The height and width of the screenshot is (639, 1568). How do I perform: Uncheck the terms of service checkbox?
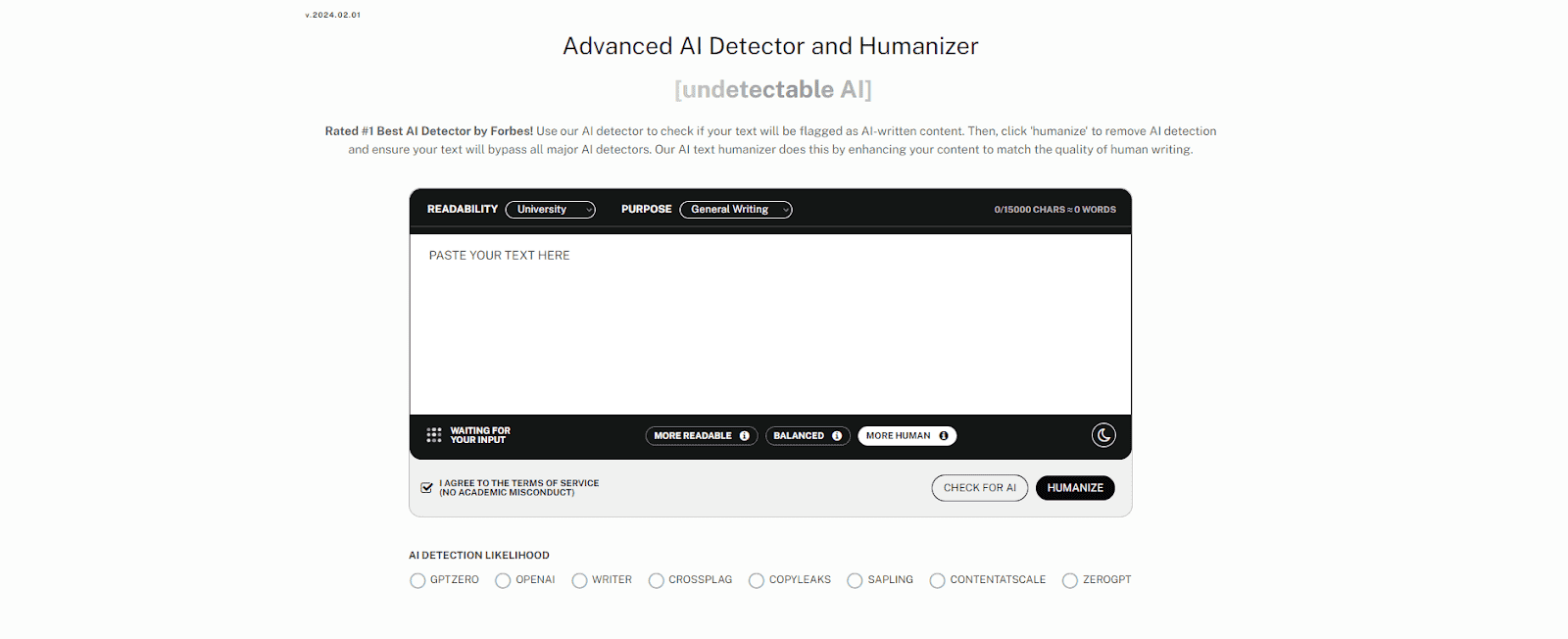427,487
